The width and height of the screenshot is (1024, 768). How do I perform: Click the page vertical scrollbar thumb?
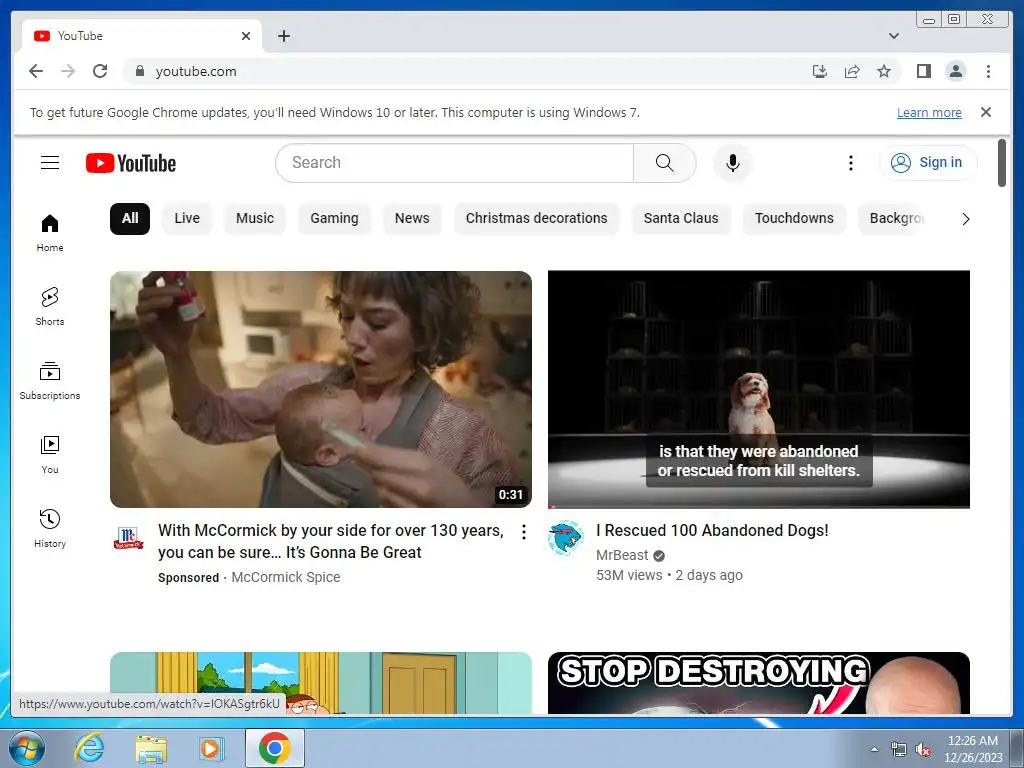[x=1002, y=163]
